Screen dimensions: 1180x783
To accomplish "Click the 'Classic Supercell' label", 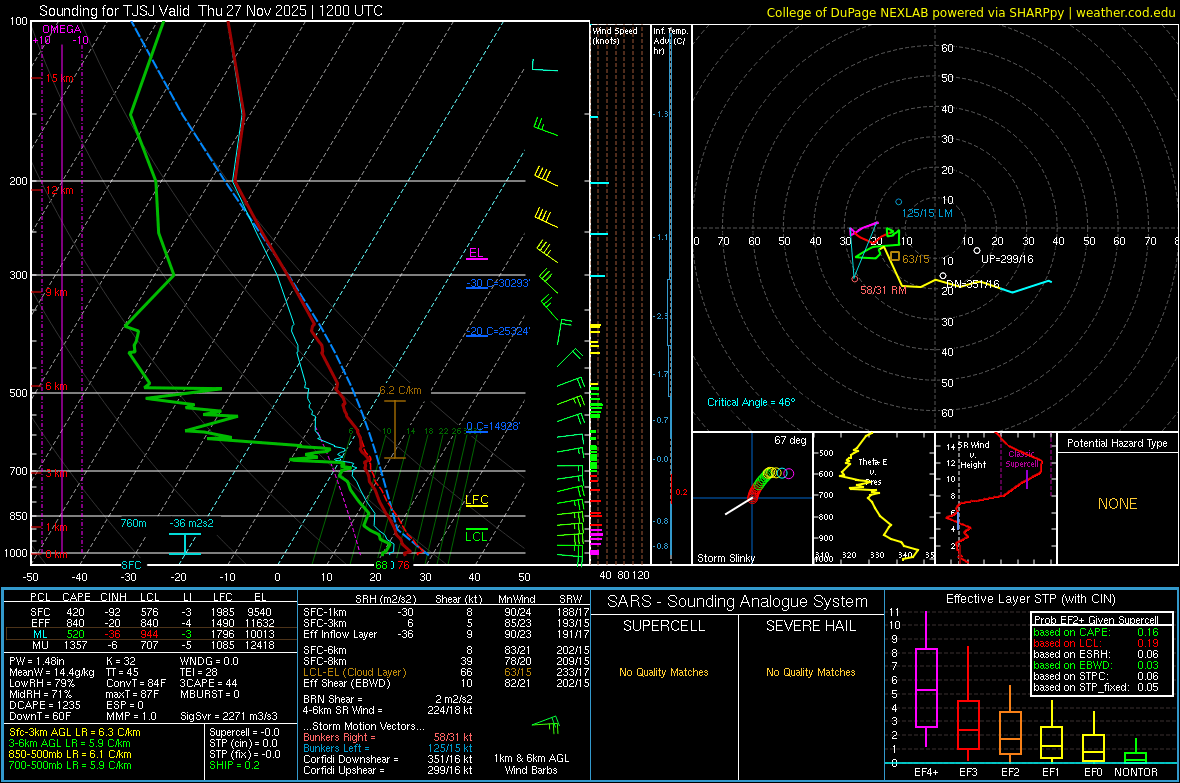I will tap(1022, 459).
